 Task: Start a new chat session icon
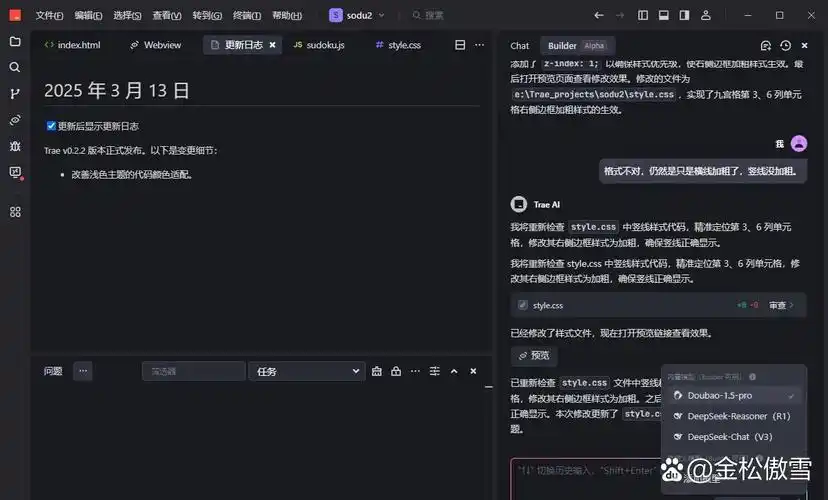tap(766, 45)
